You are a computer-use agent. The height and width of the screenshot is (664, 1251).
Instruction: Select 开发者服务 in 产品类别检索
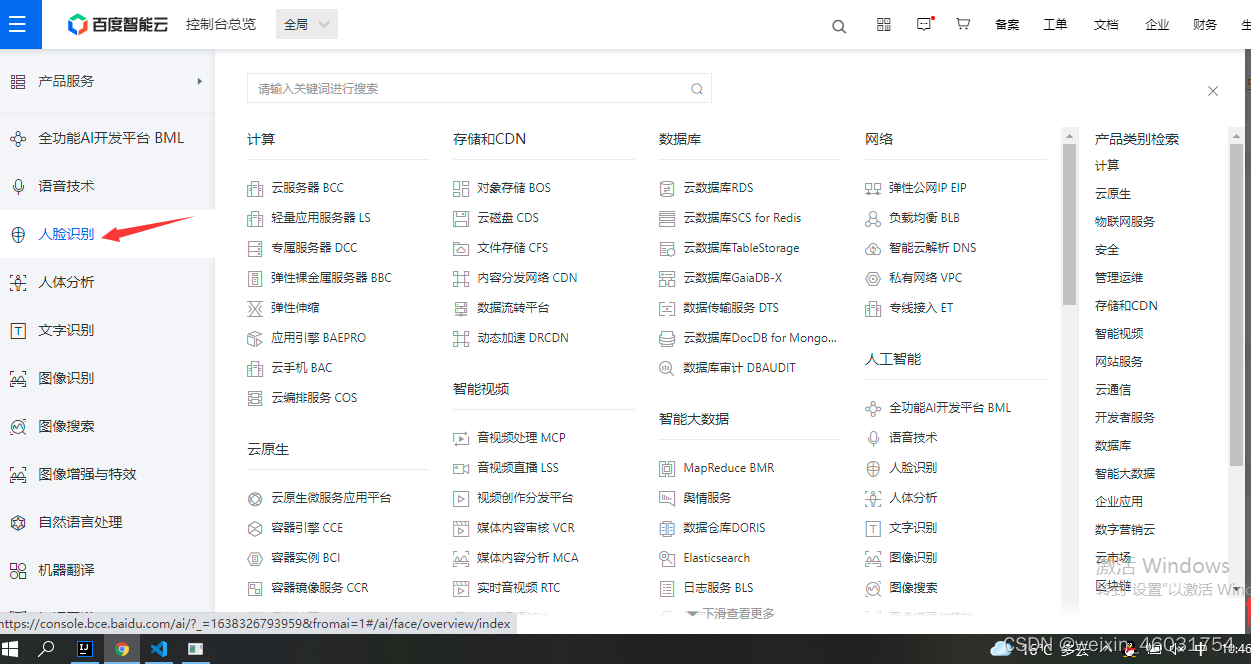[1125, 418]
